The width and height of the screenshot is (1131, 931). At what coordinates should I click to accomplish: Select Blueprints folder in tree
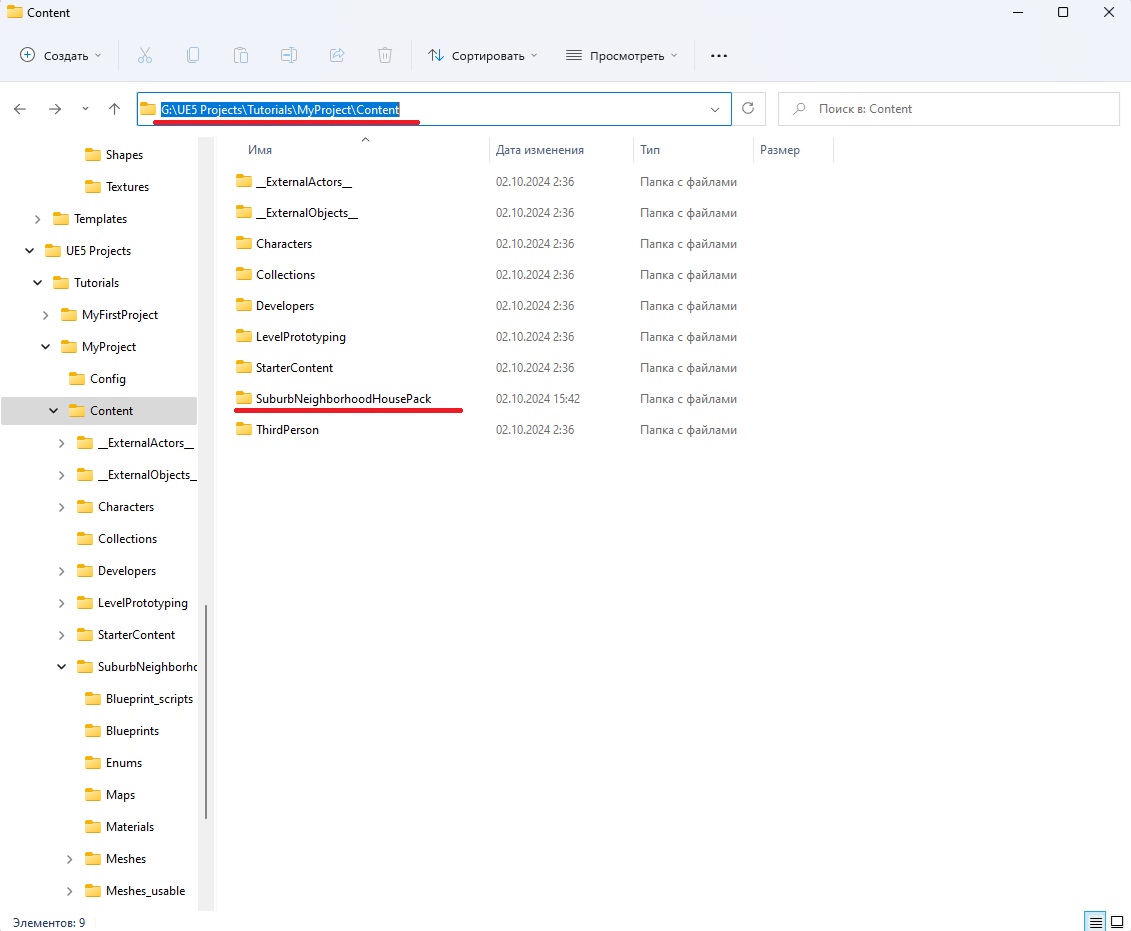pos(132,731)
